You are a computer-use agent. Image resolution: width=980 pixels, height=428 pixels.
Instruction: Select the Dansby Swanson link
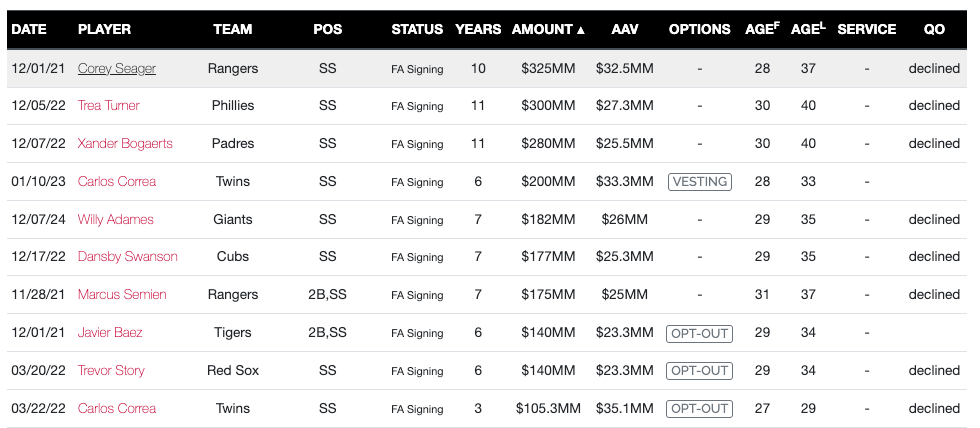click(127, 257)
